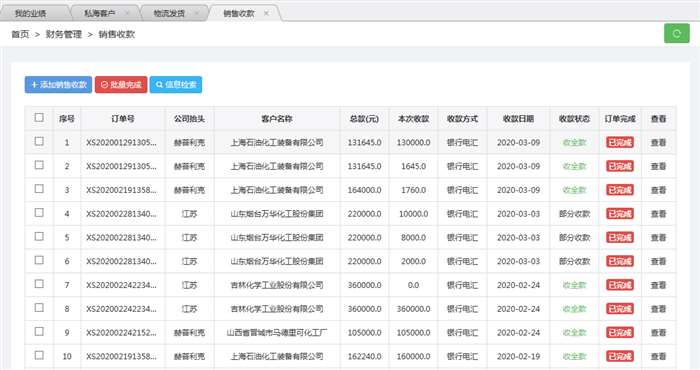Click the 添加销售收款 button
The image size is (700, 370).
(58, 84)
